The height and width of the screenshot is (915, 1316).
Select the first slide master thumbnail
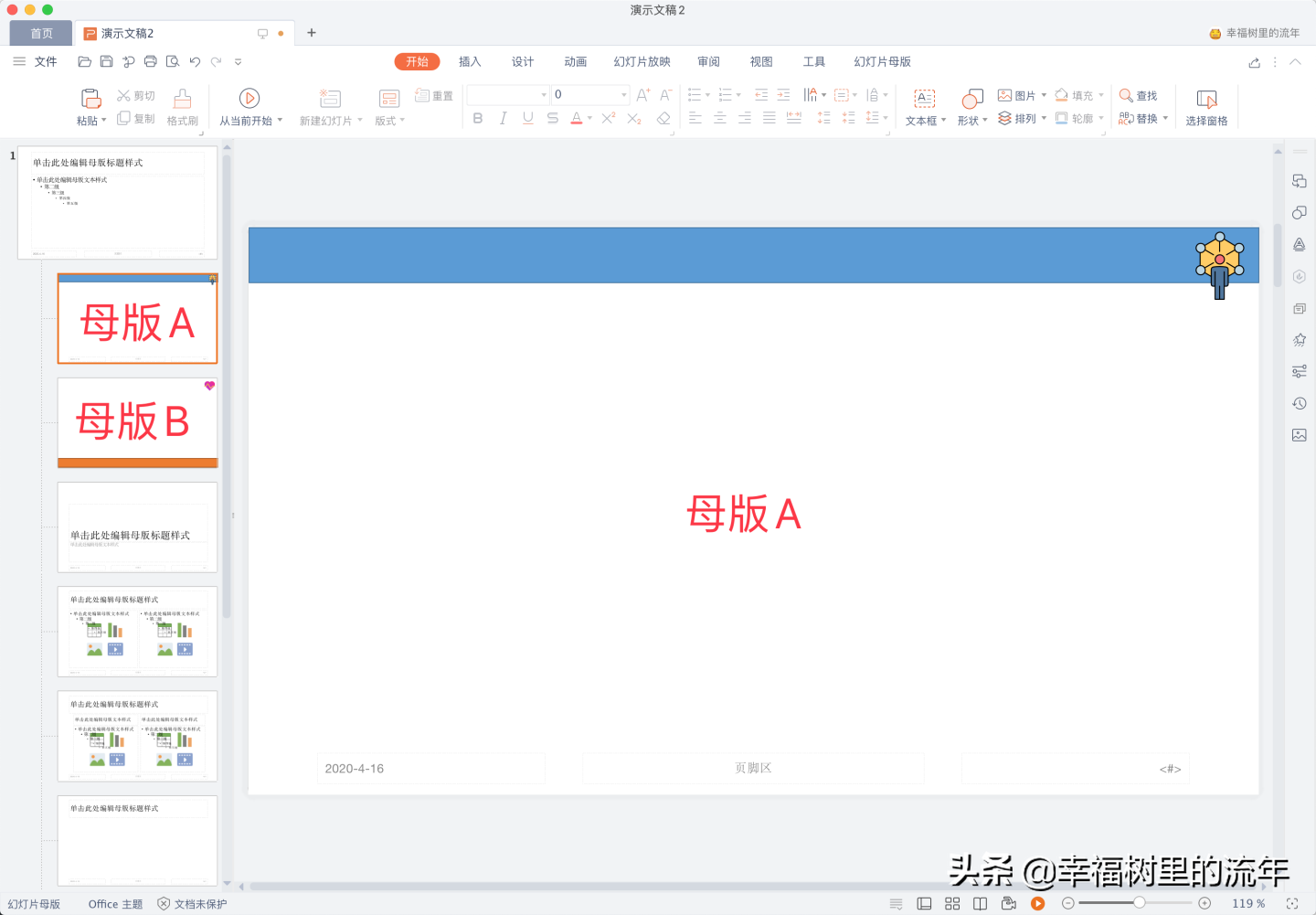click(x=118, y=203)
